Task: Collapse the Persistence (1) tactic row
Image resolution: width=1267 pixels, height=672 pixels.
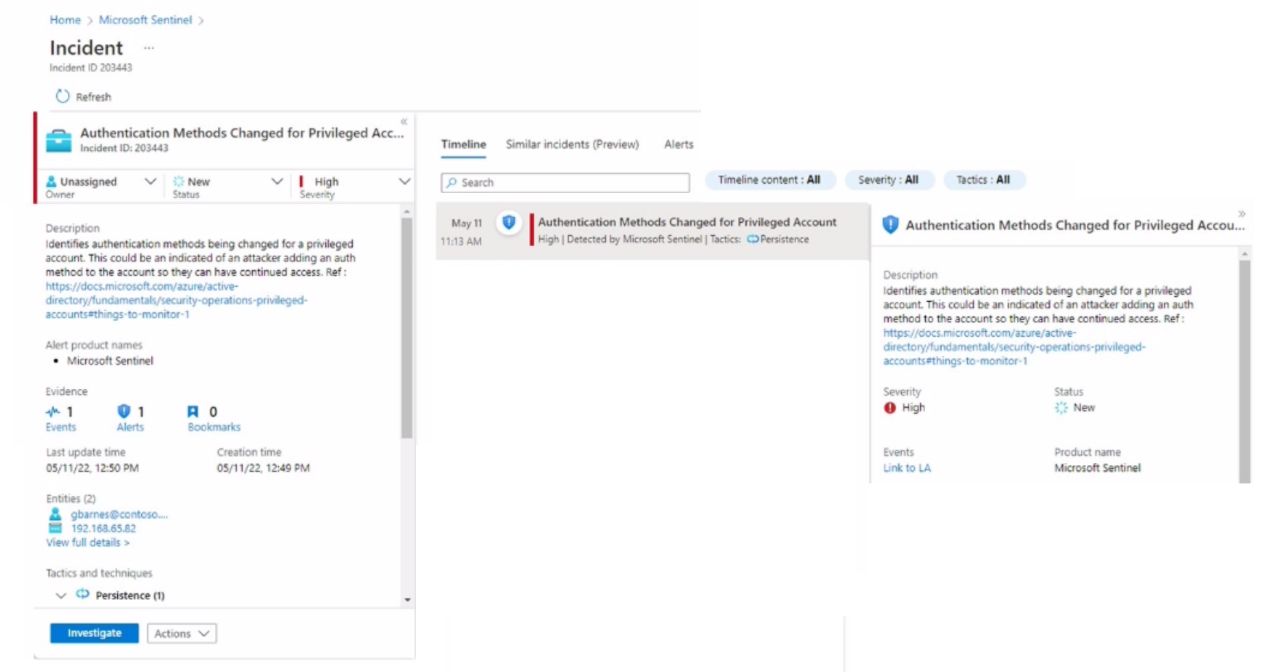Action: (x=61, y=595)
